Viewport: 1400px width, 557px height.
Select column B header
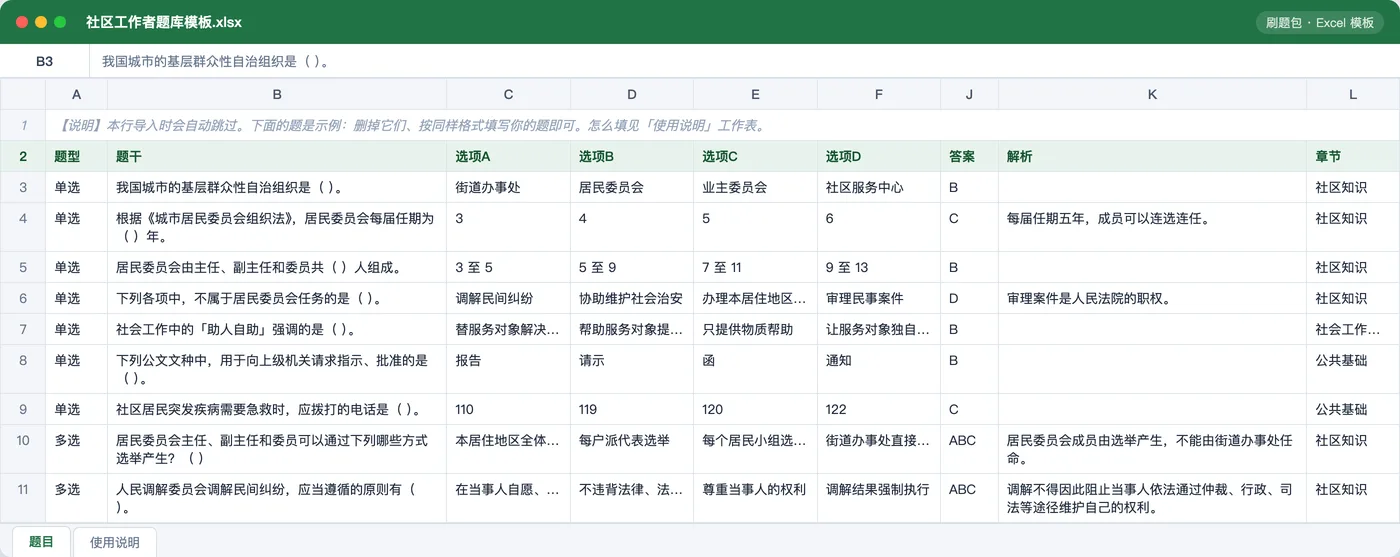pos(277,94)
